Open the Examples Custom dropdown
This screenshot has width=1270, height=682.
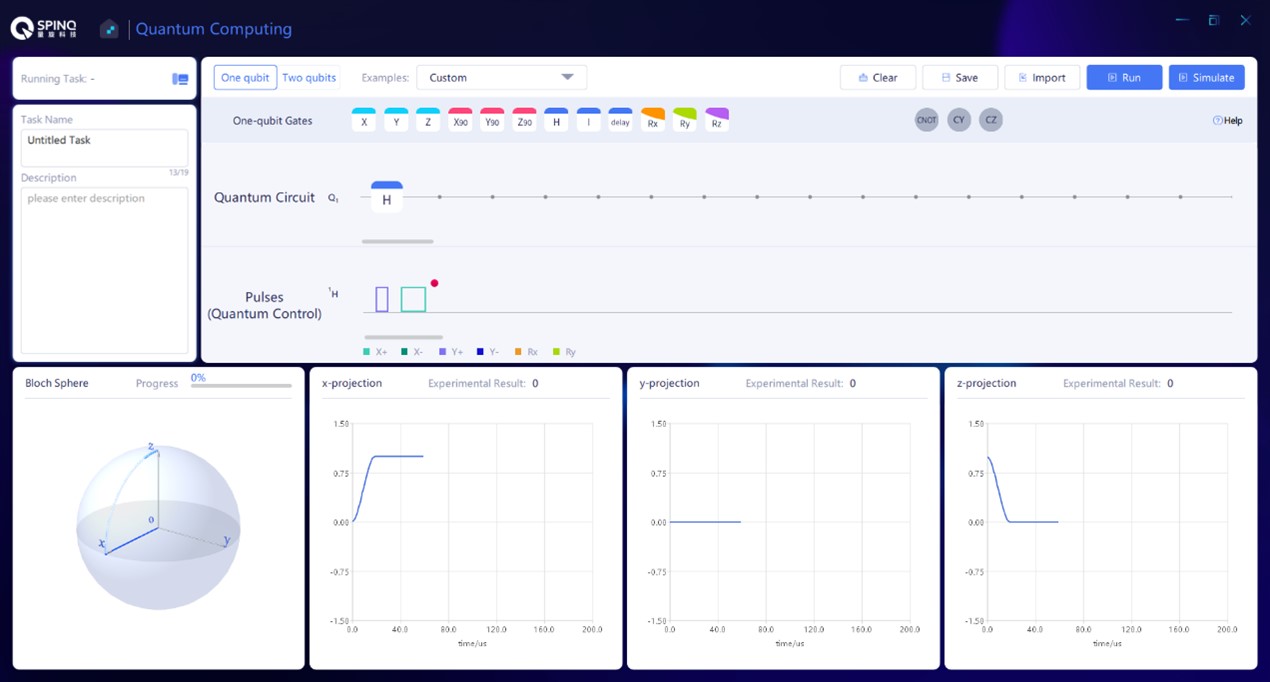tap(501, 78)
